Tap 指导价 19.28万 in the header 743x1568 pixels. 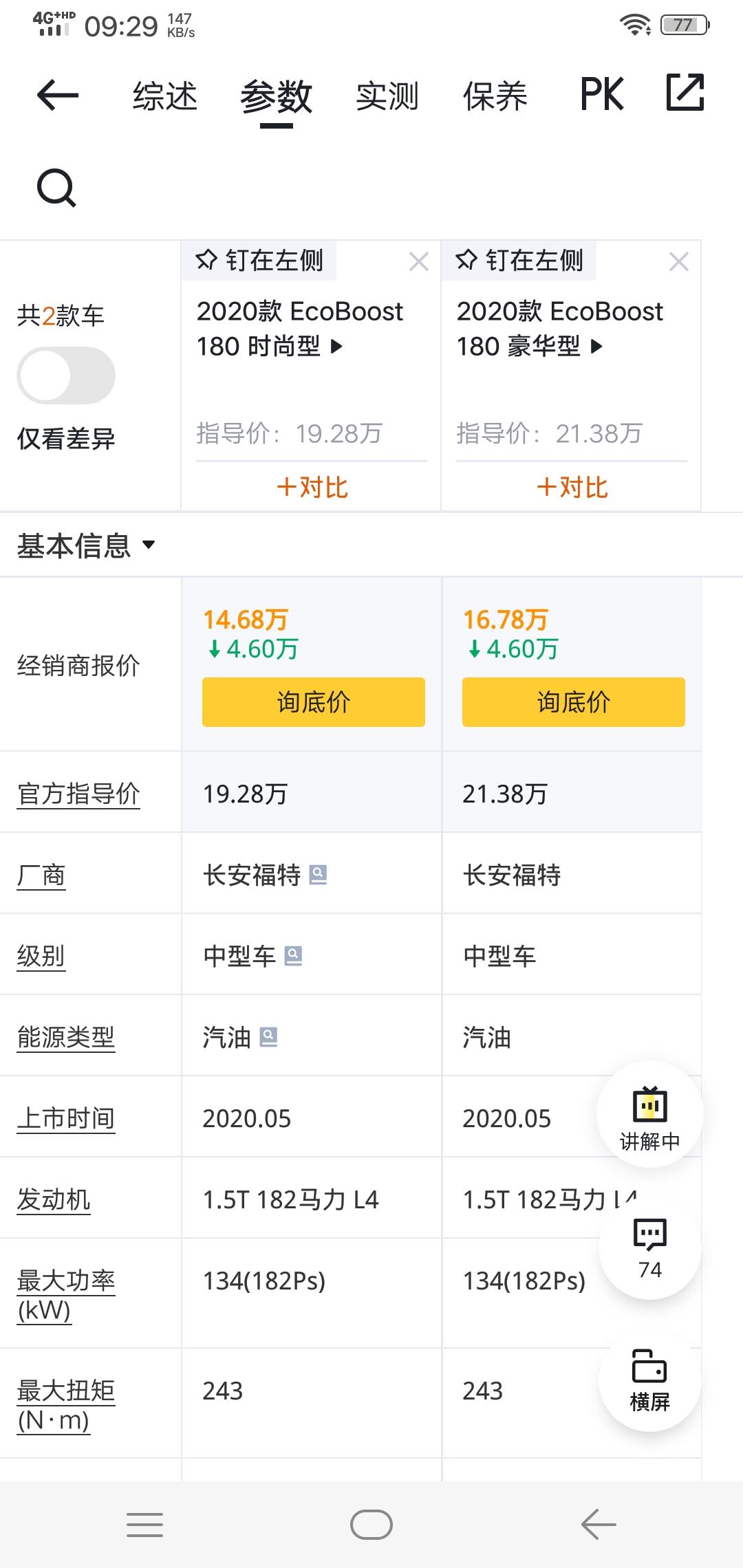pyautogui.click(x=289, y=433)
